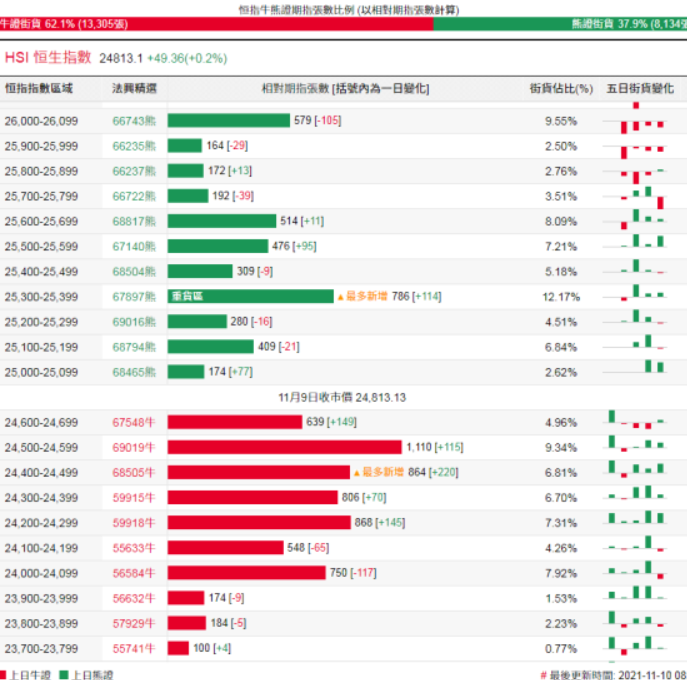687x680 pixels.
Task: Click the red 牛證街貨 62.1% ratio segment
Action: (216, 24)
